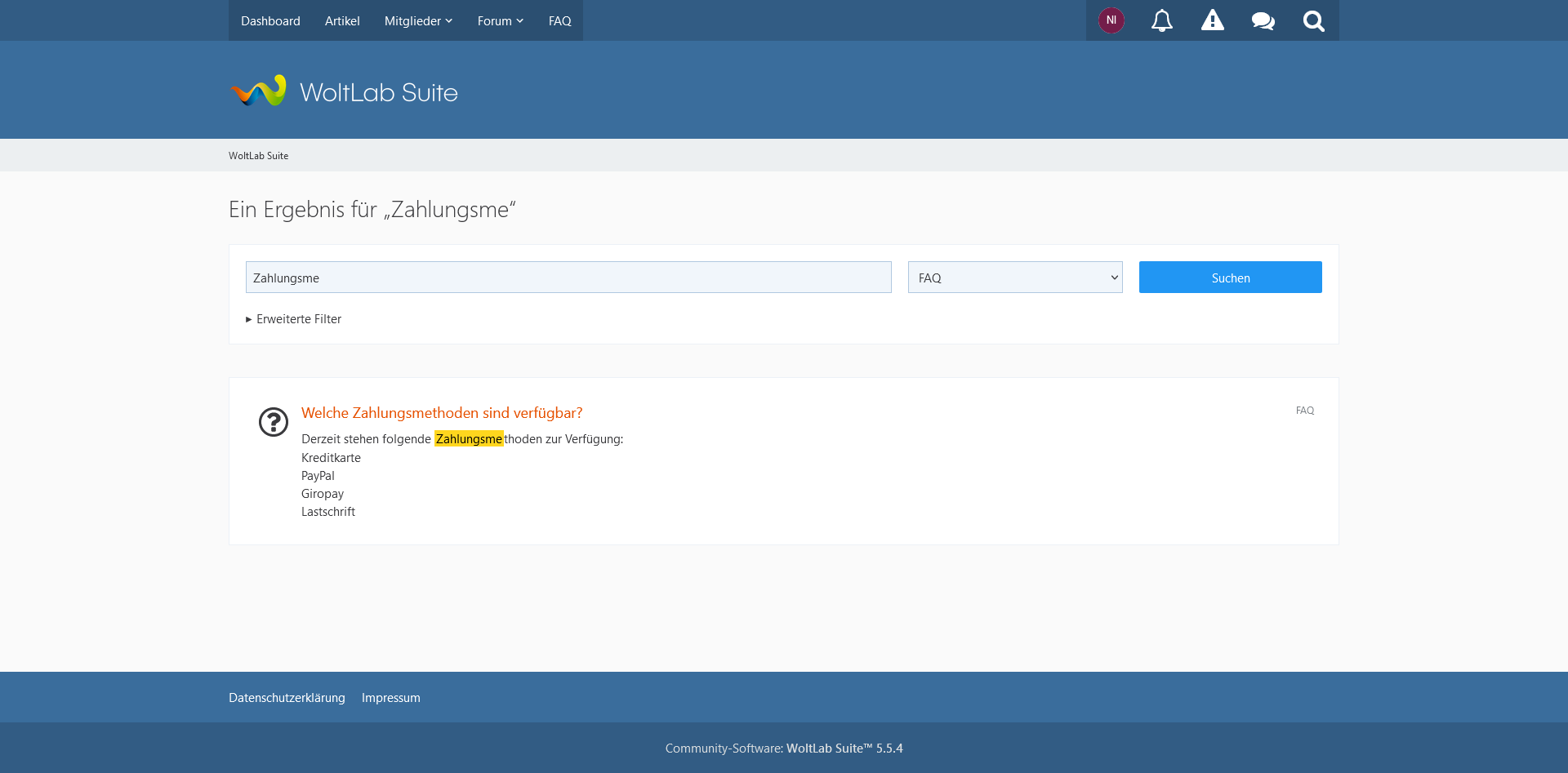Click the WoltLab Suite breadcrumb link
1568x773 pixels.
258,156
